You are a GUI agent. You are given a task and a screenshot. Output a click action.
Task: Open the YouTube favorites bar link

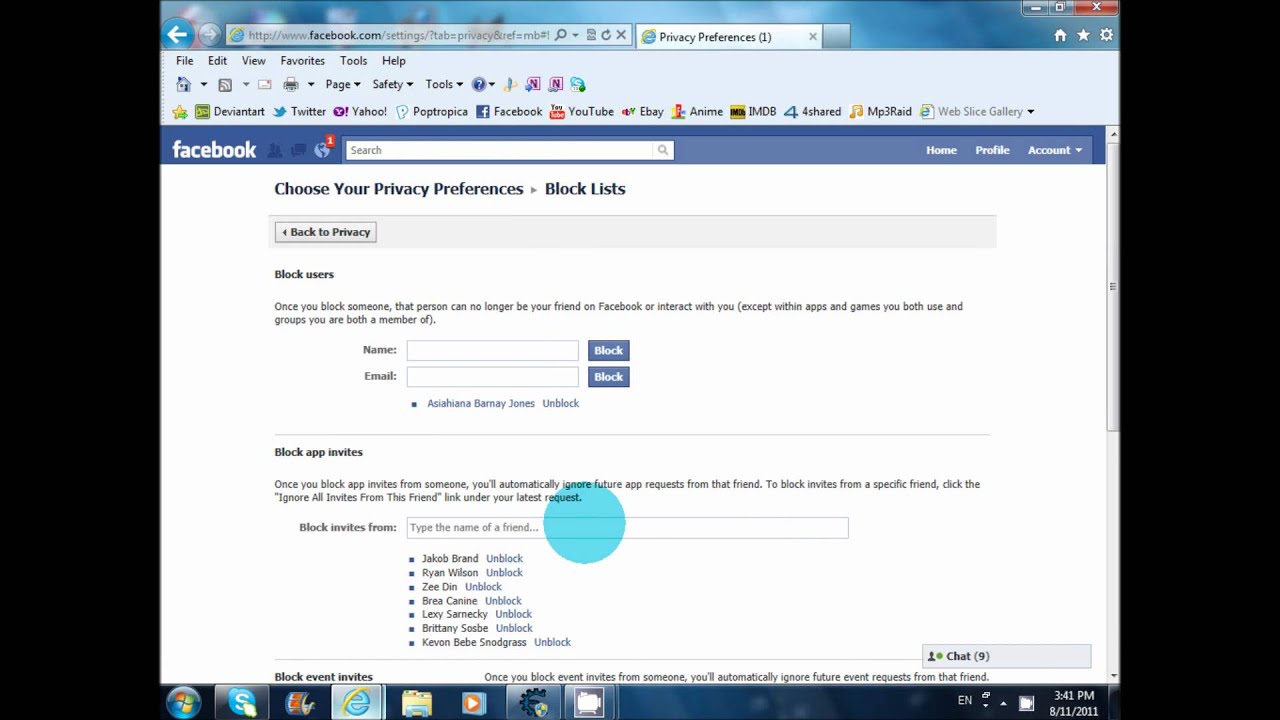(x=582, y=111)
